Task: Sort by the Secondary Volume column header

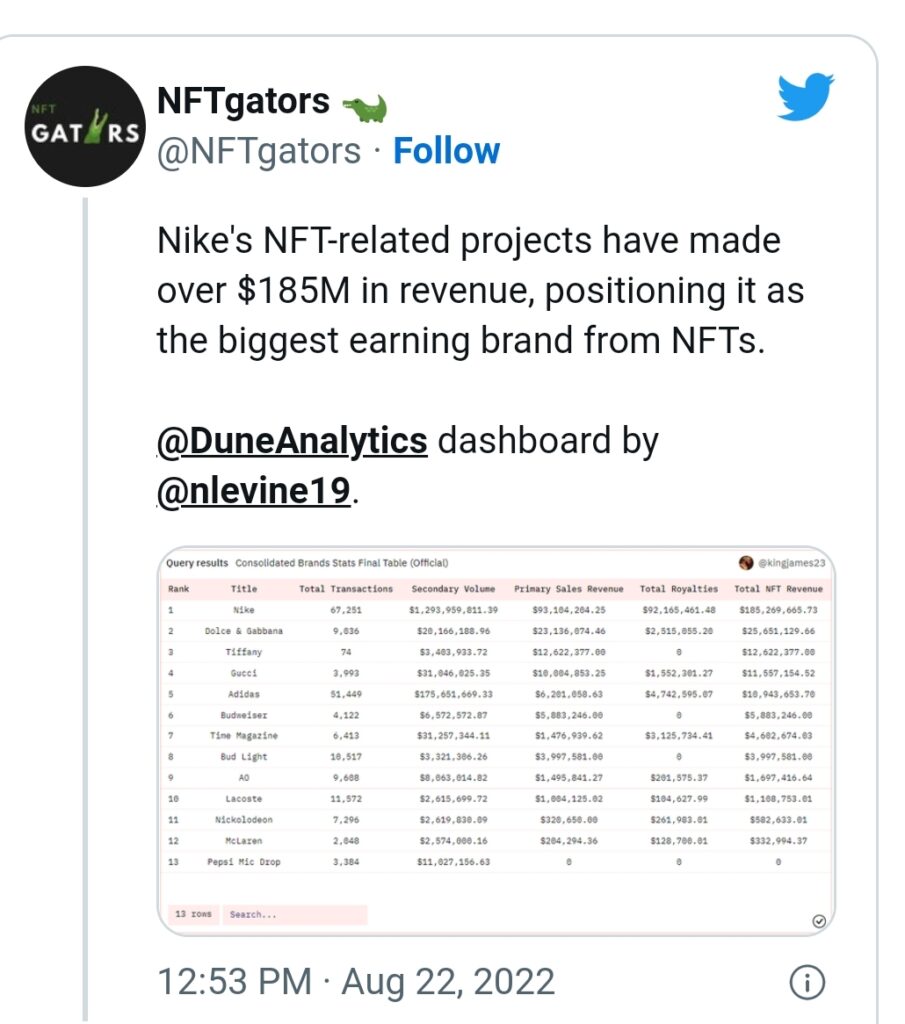Action: click(x=453, y=588)
